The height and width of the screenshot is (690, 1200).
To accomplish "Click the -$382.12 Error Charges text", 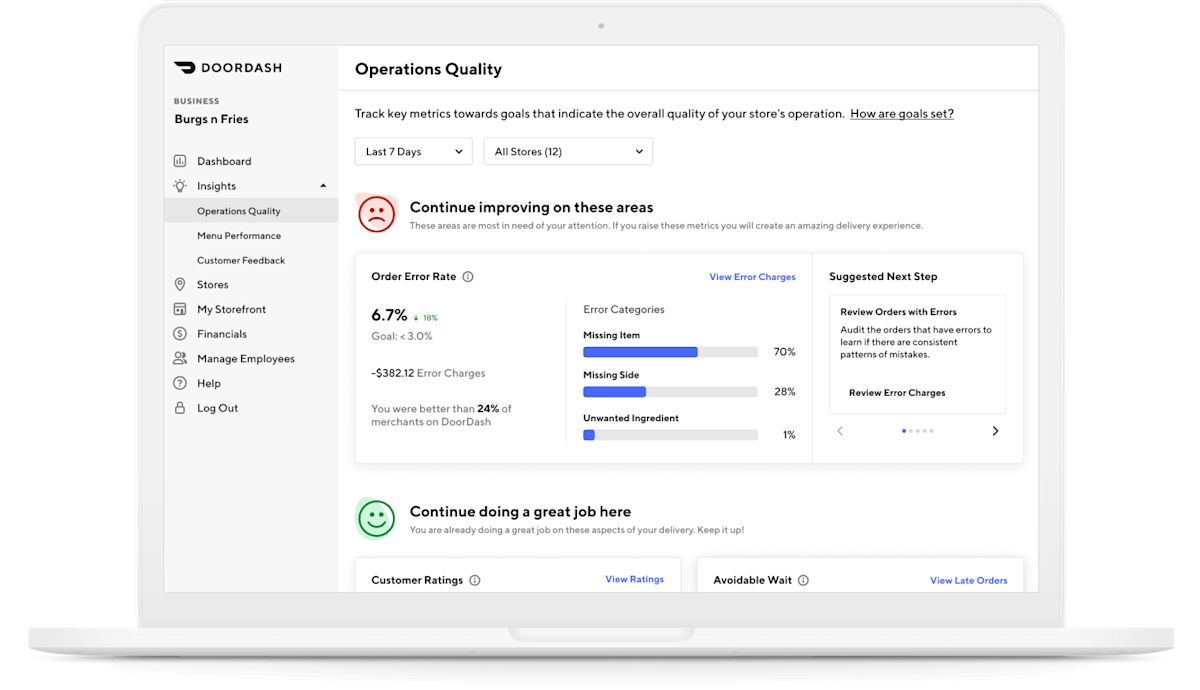I will pos(428,373).
